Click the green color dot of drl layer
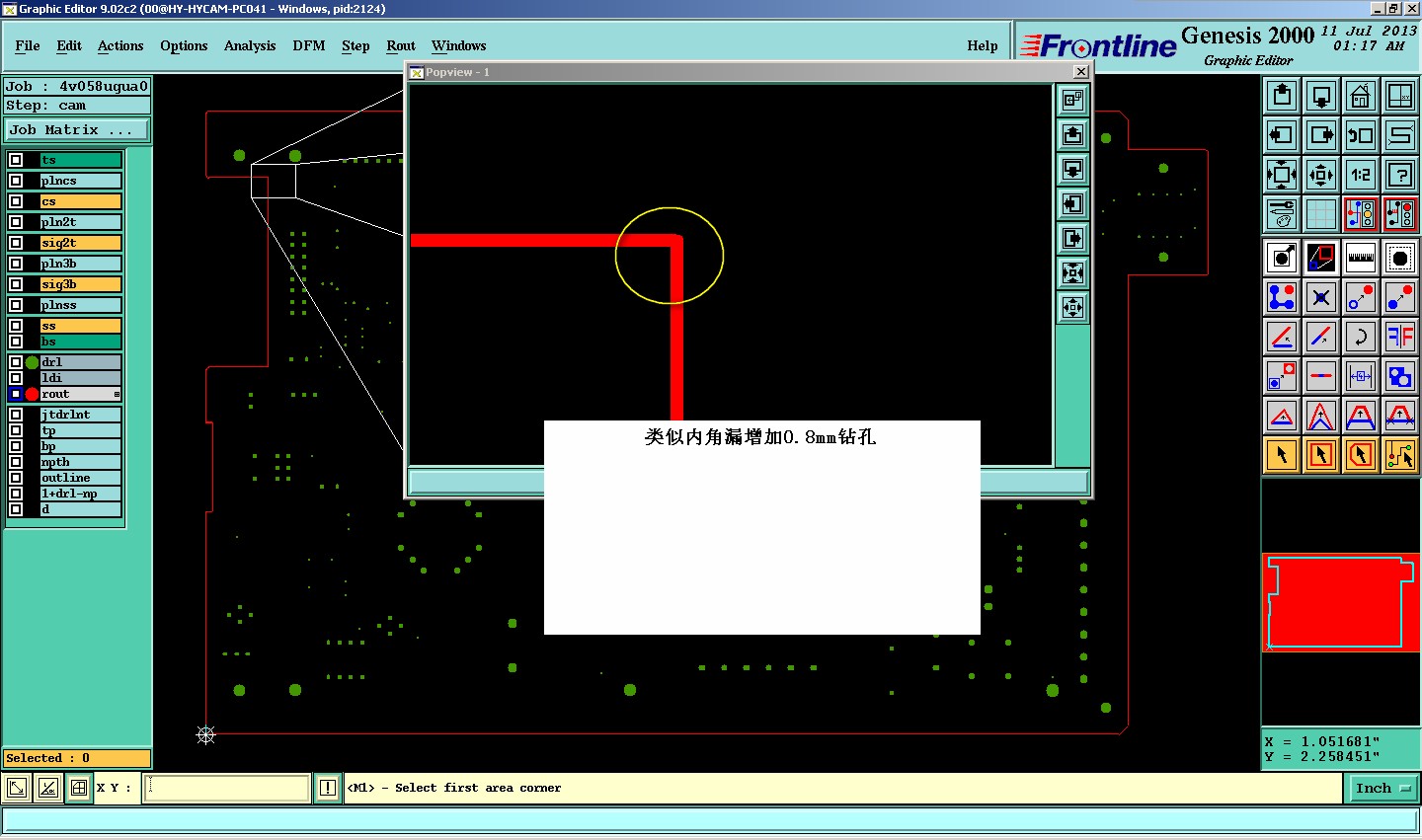Viewport: 1422px width, 840px height. (x=32, y=362)
